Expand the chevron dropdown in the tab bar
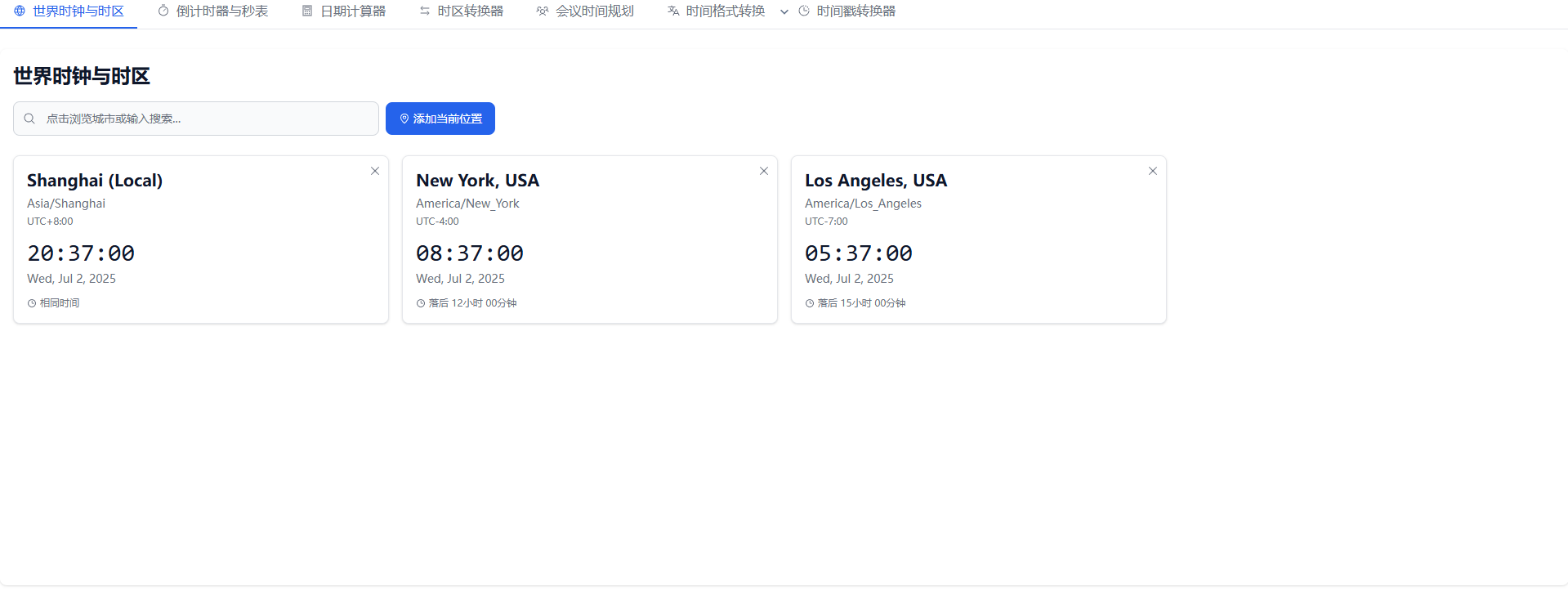Viewport: 1568px width, 600px height. coord(784,11)
